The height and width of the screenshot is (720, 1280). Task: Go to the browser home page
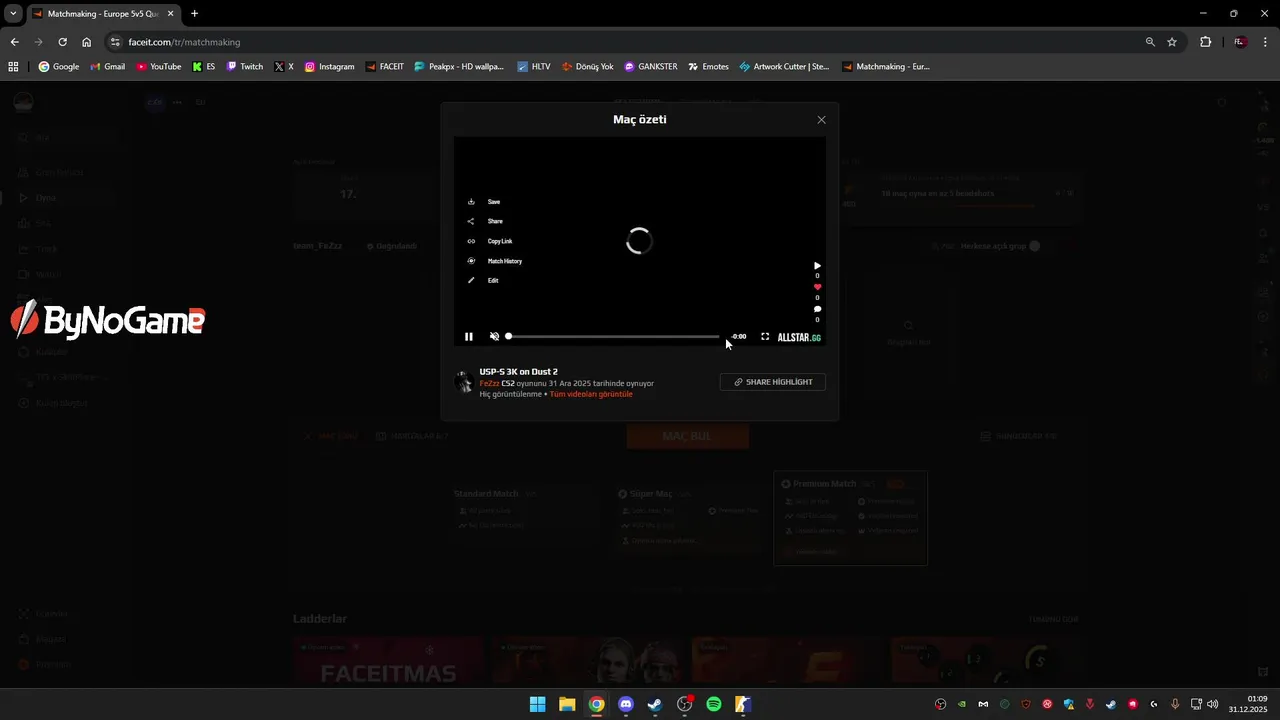[x=87, y=42]
